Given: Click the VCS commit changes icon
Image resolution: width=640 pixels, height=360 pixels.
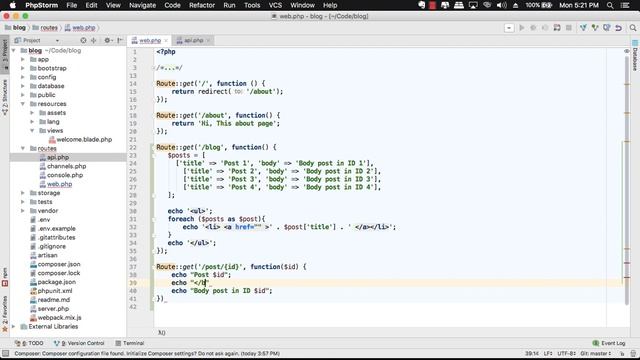Looking at the screenshot, I should (595, 28).
